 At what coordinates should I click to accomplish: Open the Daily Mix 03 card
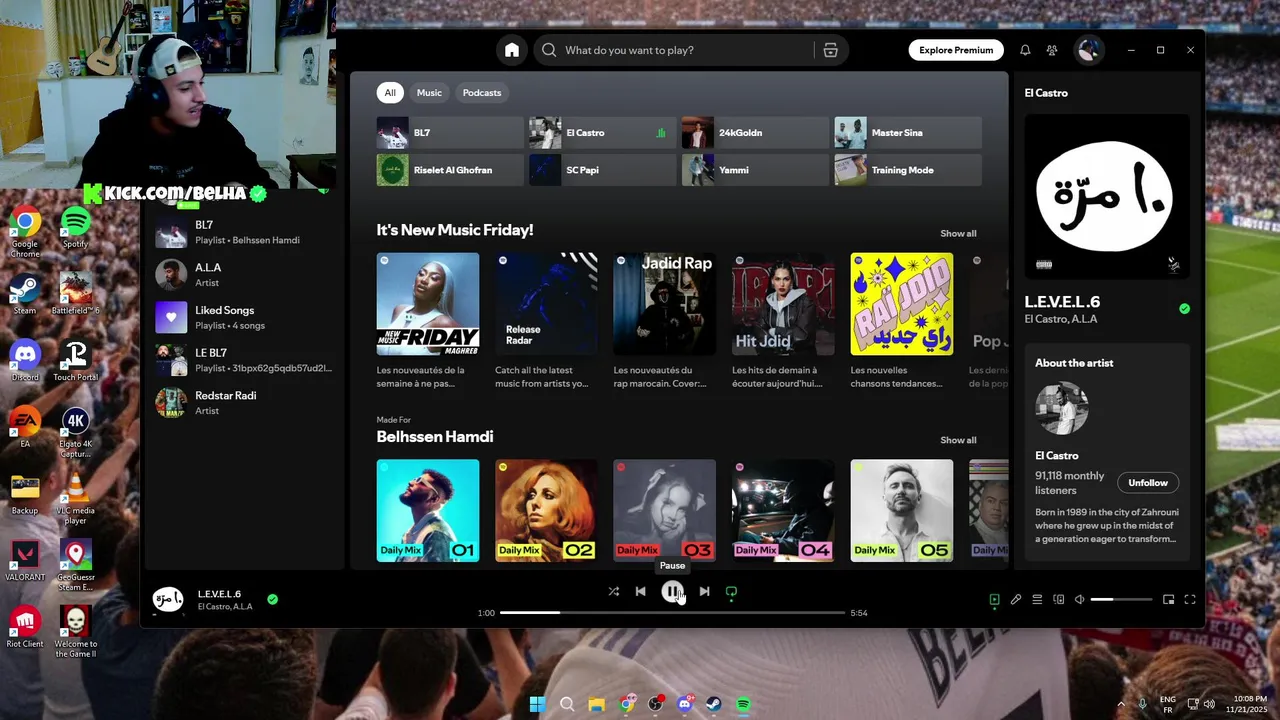coord(664,510)
